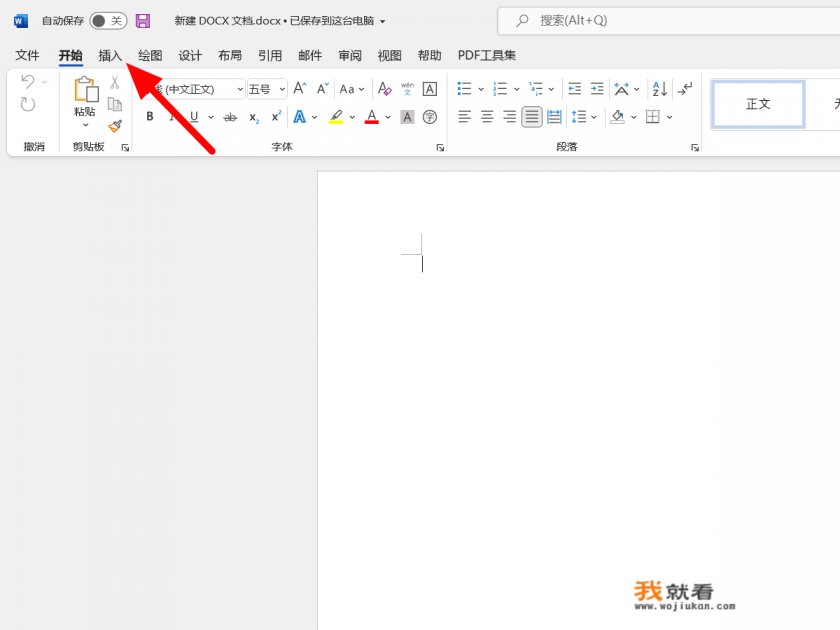Open the font name dropdown

pos(240,89)
